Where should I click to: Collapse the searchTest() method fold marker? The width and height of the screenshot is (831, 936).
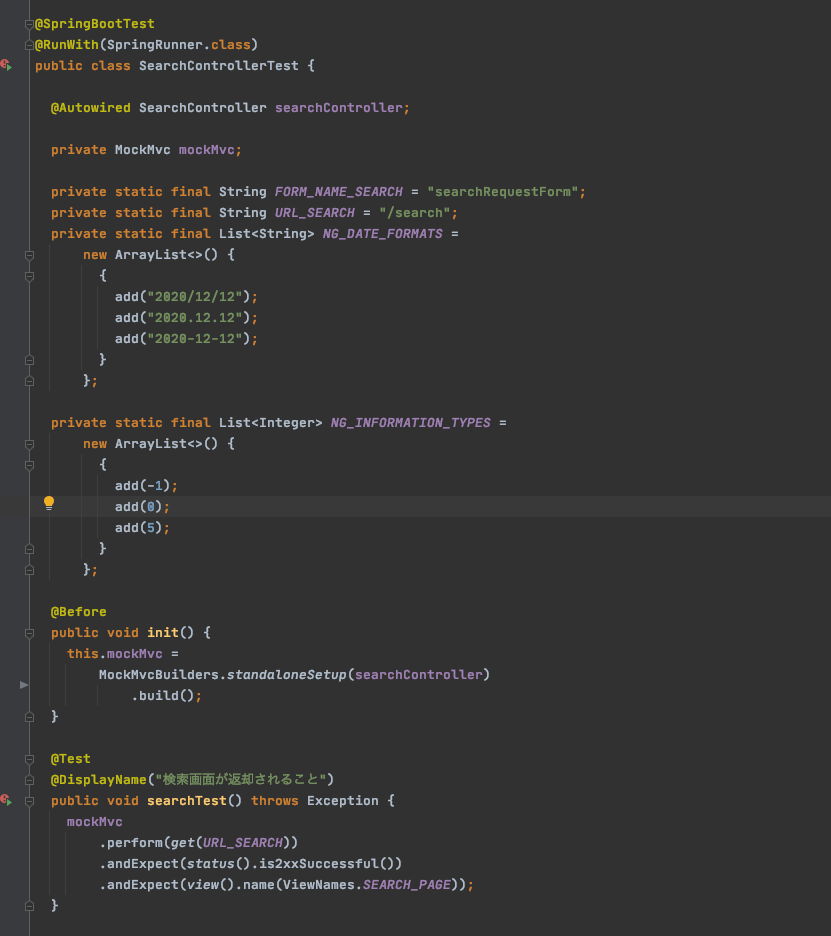pos(29,800)
